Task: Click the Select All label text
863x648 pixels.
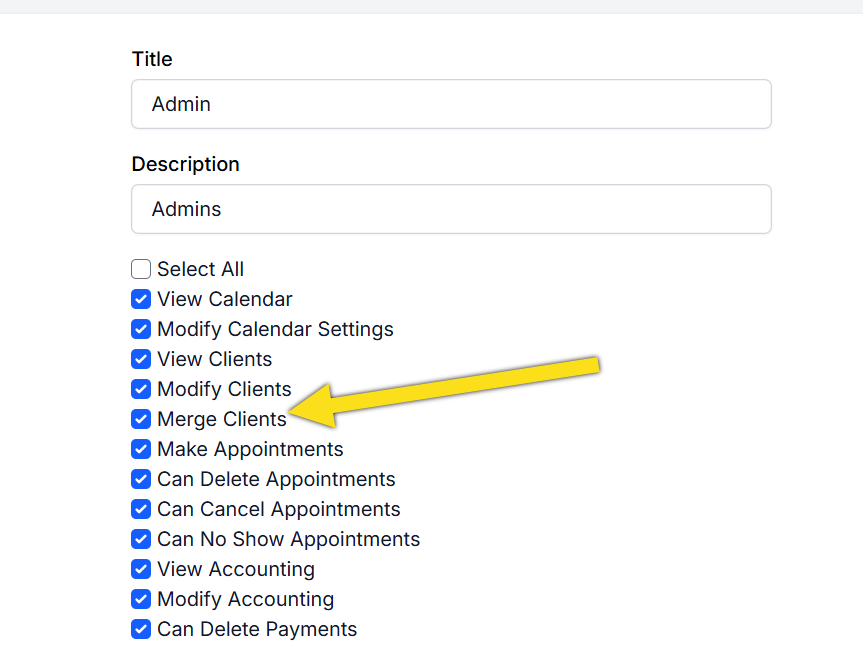Action: (200, 269)
